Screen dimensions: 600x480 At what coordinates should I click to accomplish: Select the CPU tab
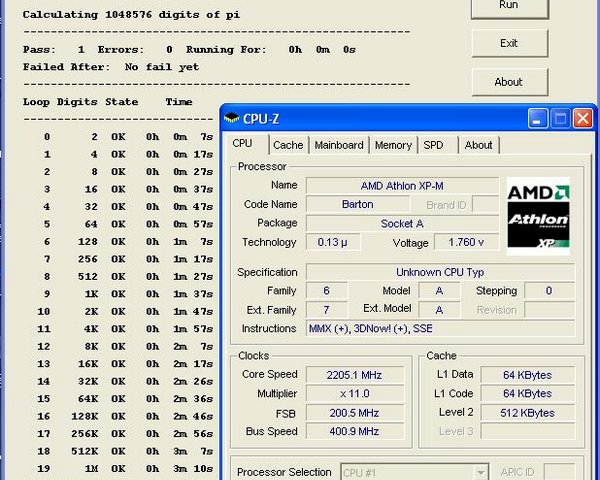(243, 144)
